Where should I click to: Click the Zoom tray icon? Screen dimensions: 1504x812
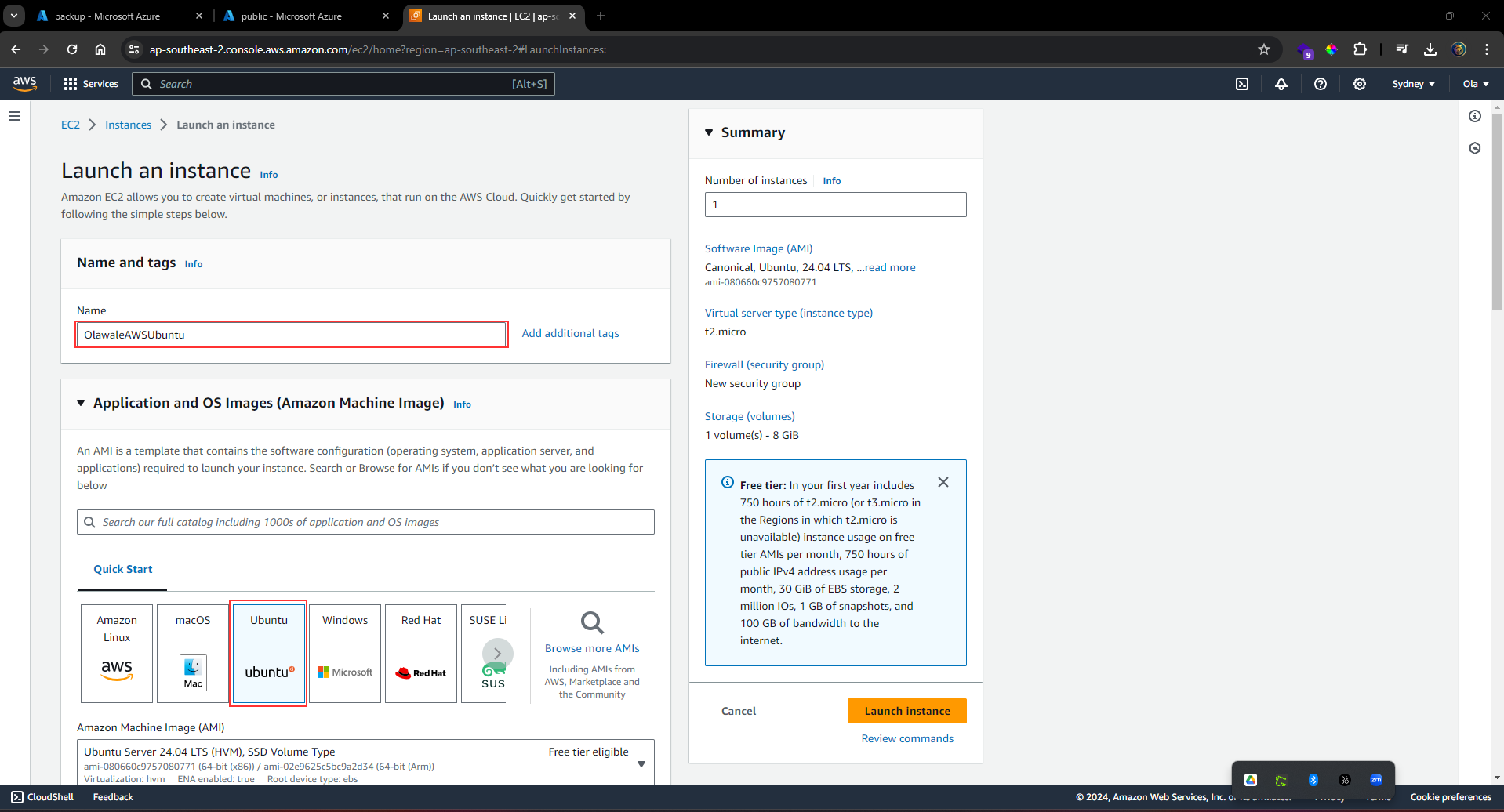click(1376, 780)
